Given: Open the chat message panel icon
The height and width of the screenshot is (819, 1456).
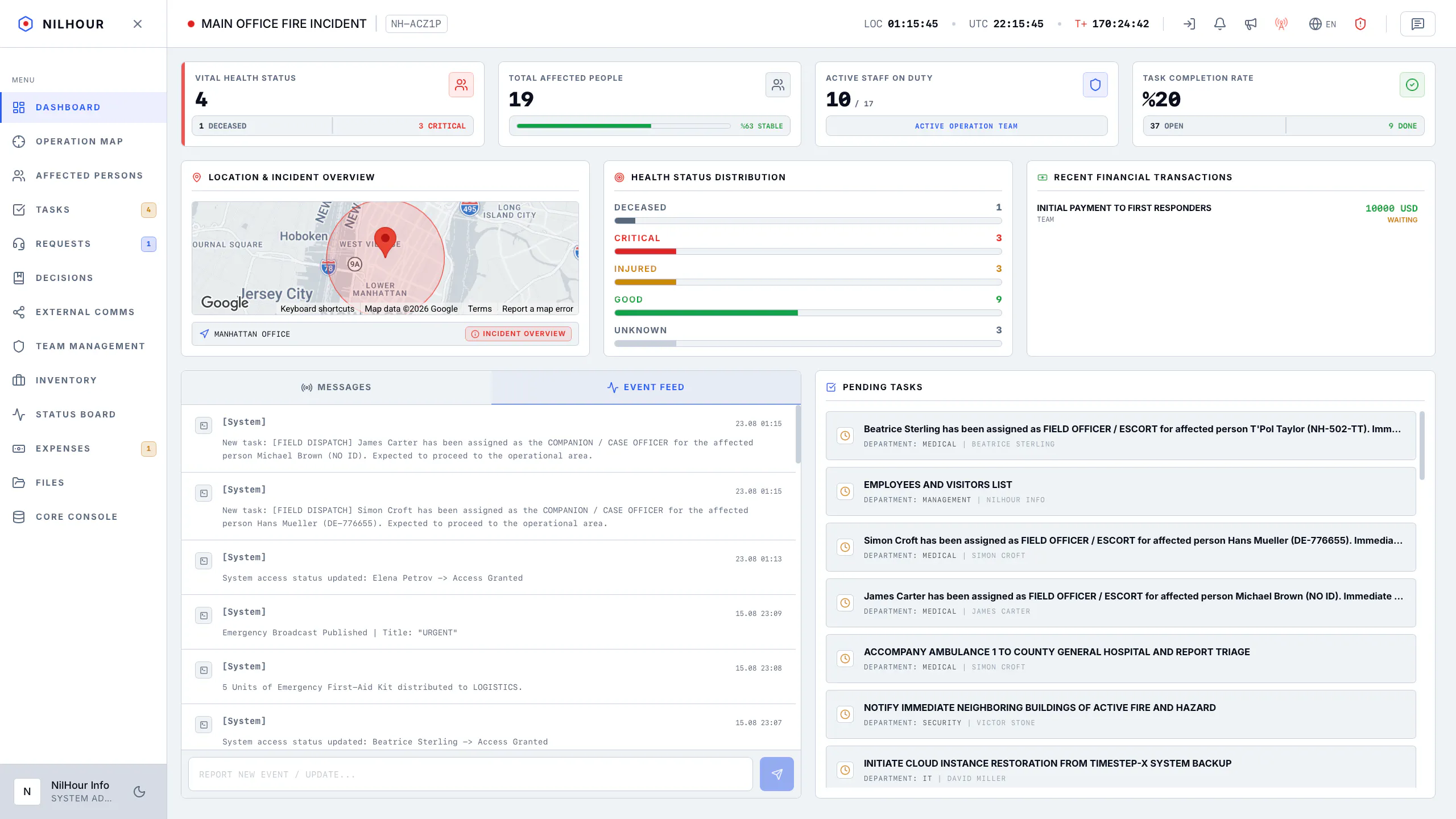Looking at the screenshot, I should pyautogui.click(x=1418, y=24).
